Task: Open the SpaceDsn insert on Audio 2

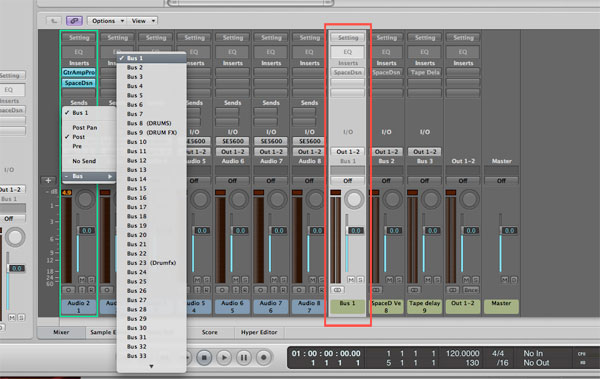Action: (x=79, y=83)
